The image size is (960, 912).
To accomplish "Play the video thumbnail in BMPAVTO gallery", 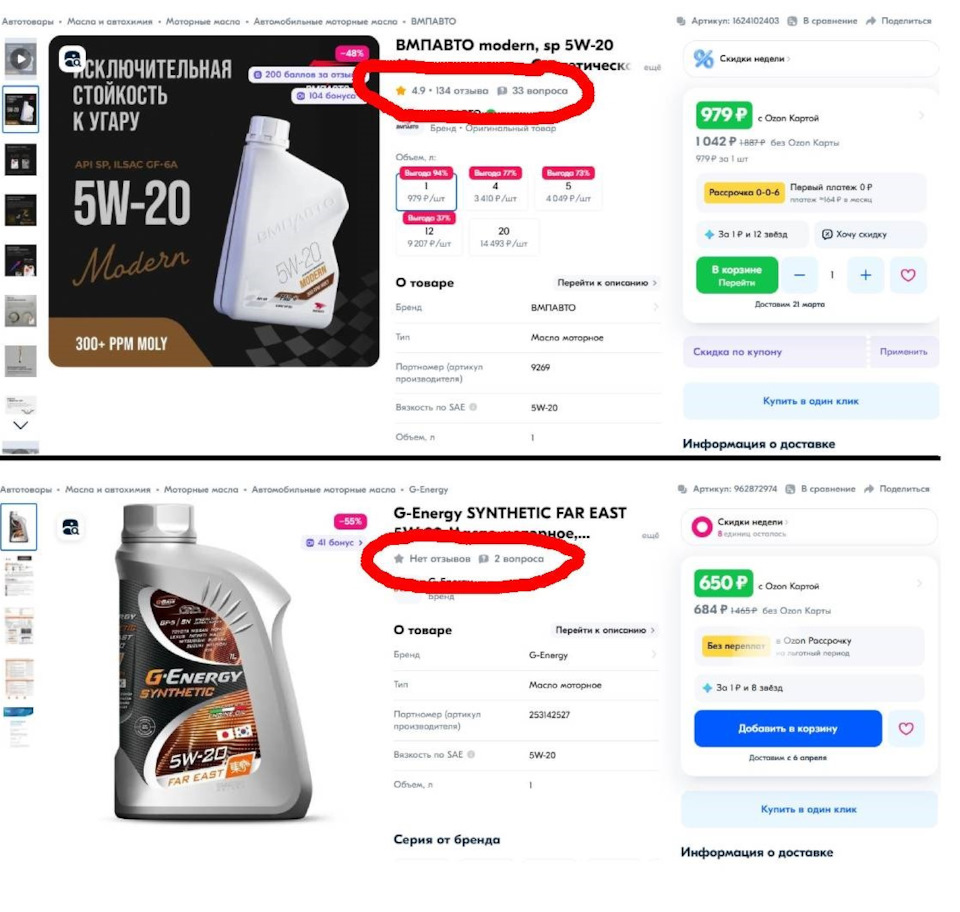I will pos(20,60).
